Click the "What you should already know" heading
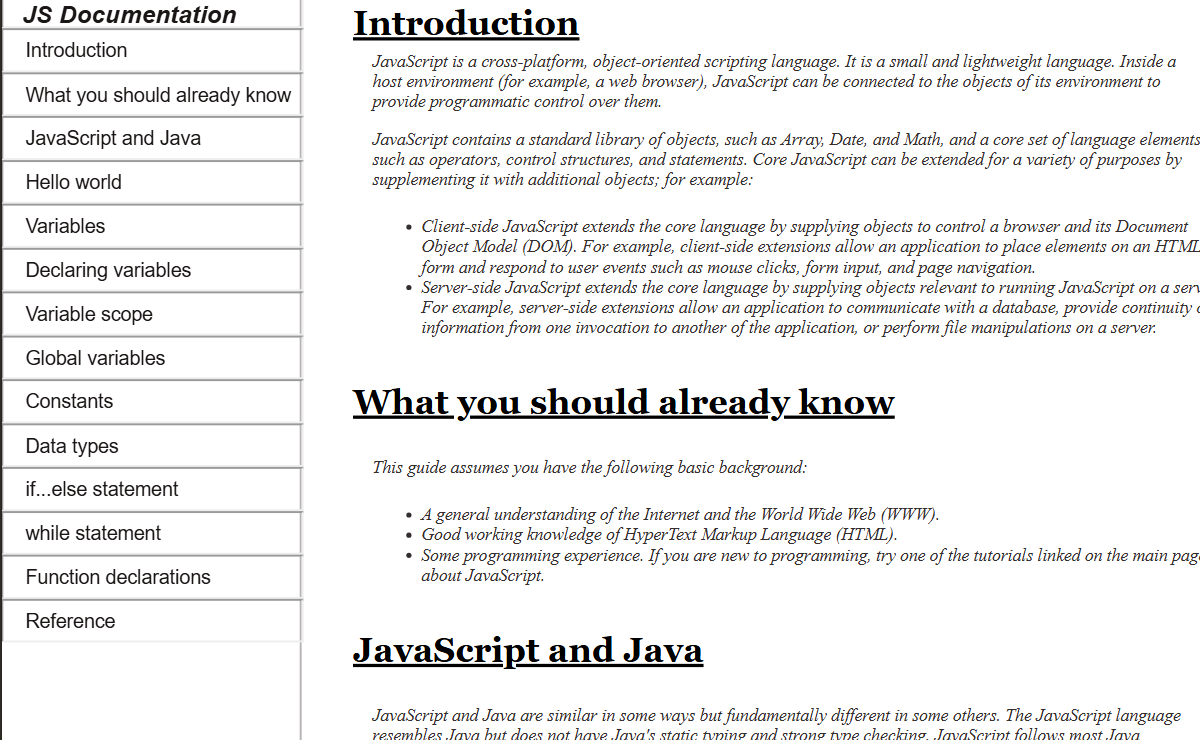This screenshot has height=740, width=1200. click(x=623, y=402)
